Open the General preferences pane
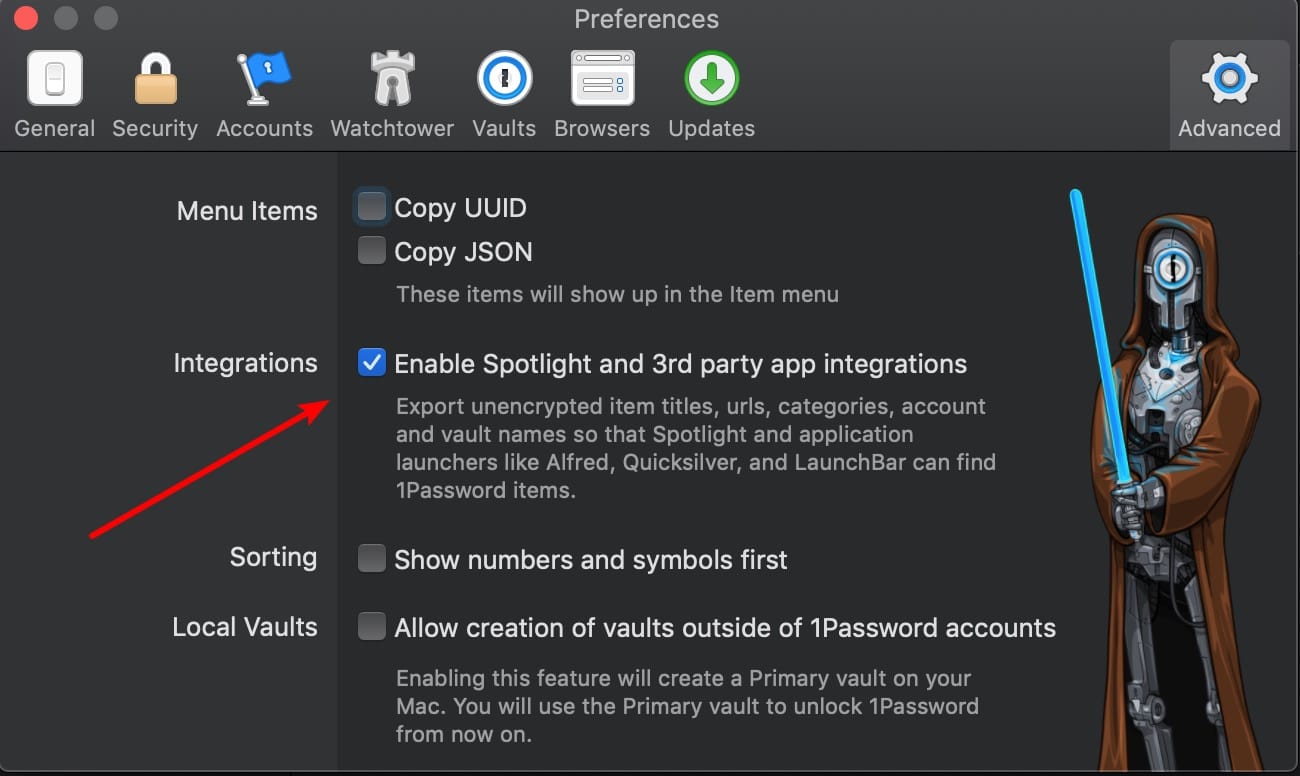 pos(54,93)
